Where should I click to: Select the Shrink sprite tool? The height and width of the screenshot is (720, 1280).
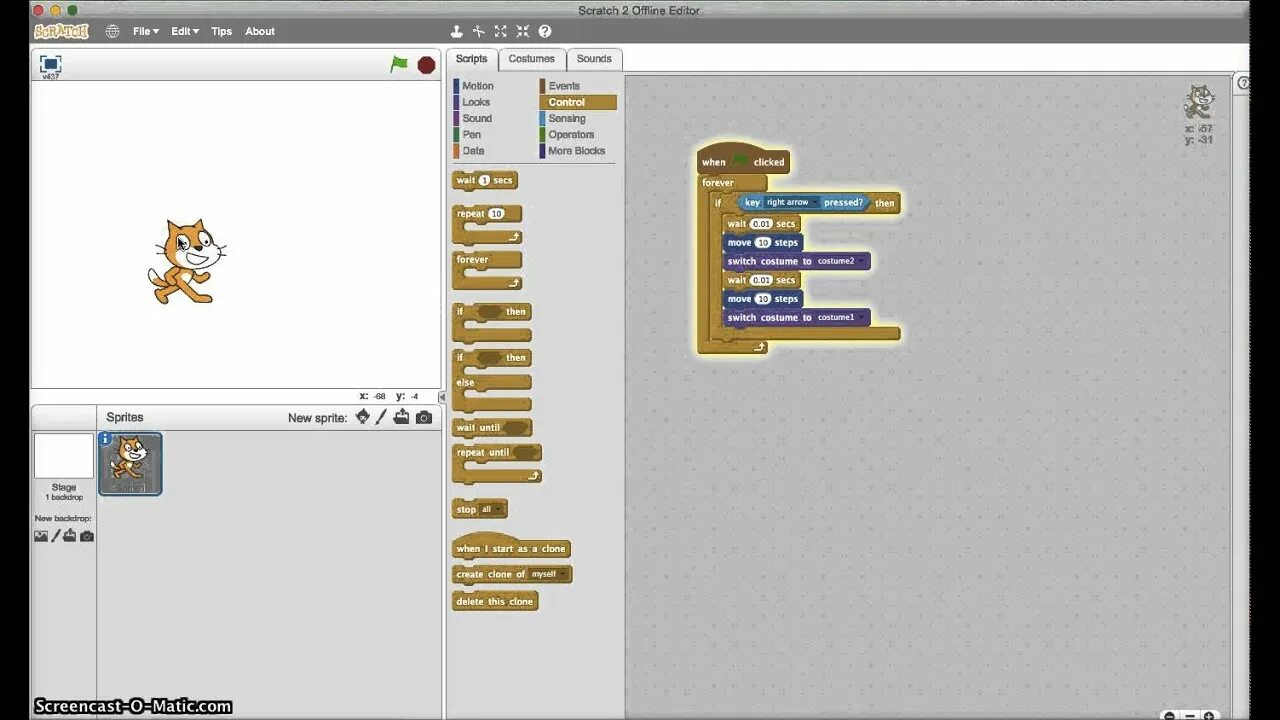[523, 31]
